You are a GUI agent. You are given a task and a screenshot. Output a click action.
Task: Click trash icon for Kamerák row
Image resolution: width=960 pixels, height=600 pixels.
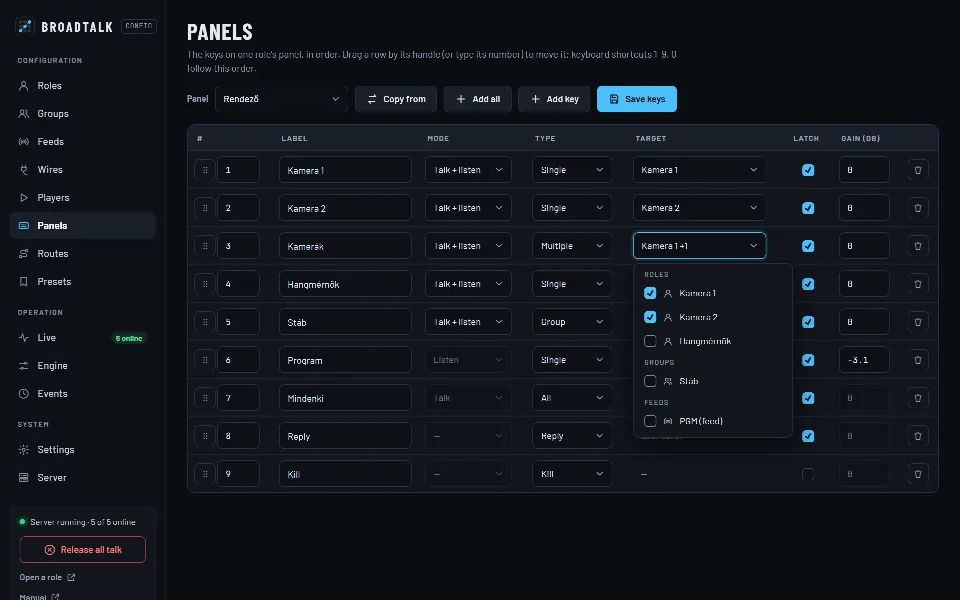click(x=917, y=246)
